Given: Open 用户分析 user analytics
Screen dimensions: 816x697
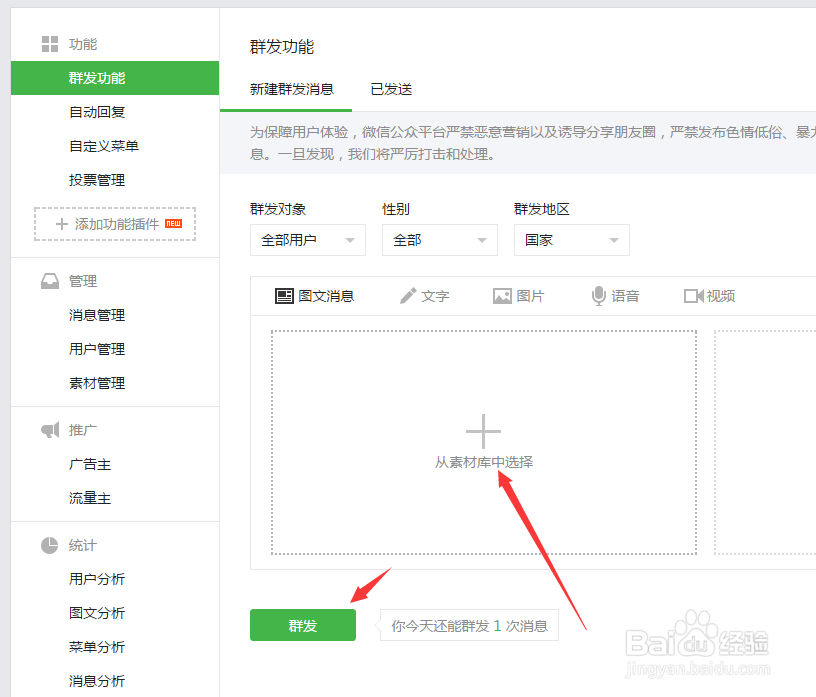Looking at the screenshot, I should (96, 578).
